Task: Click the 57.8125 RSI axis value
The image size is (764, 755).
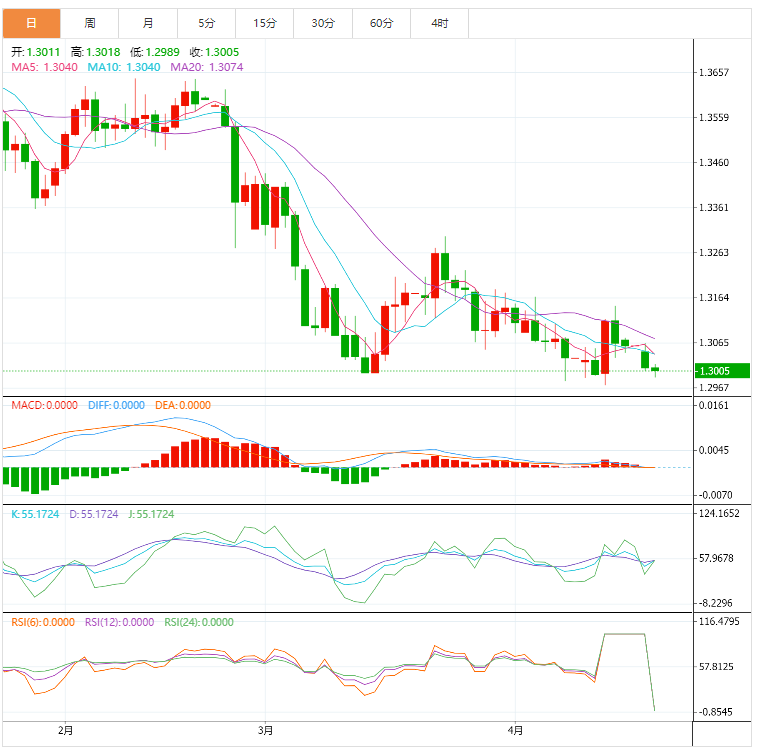Action: tap(716, 666)
